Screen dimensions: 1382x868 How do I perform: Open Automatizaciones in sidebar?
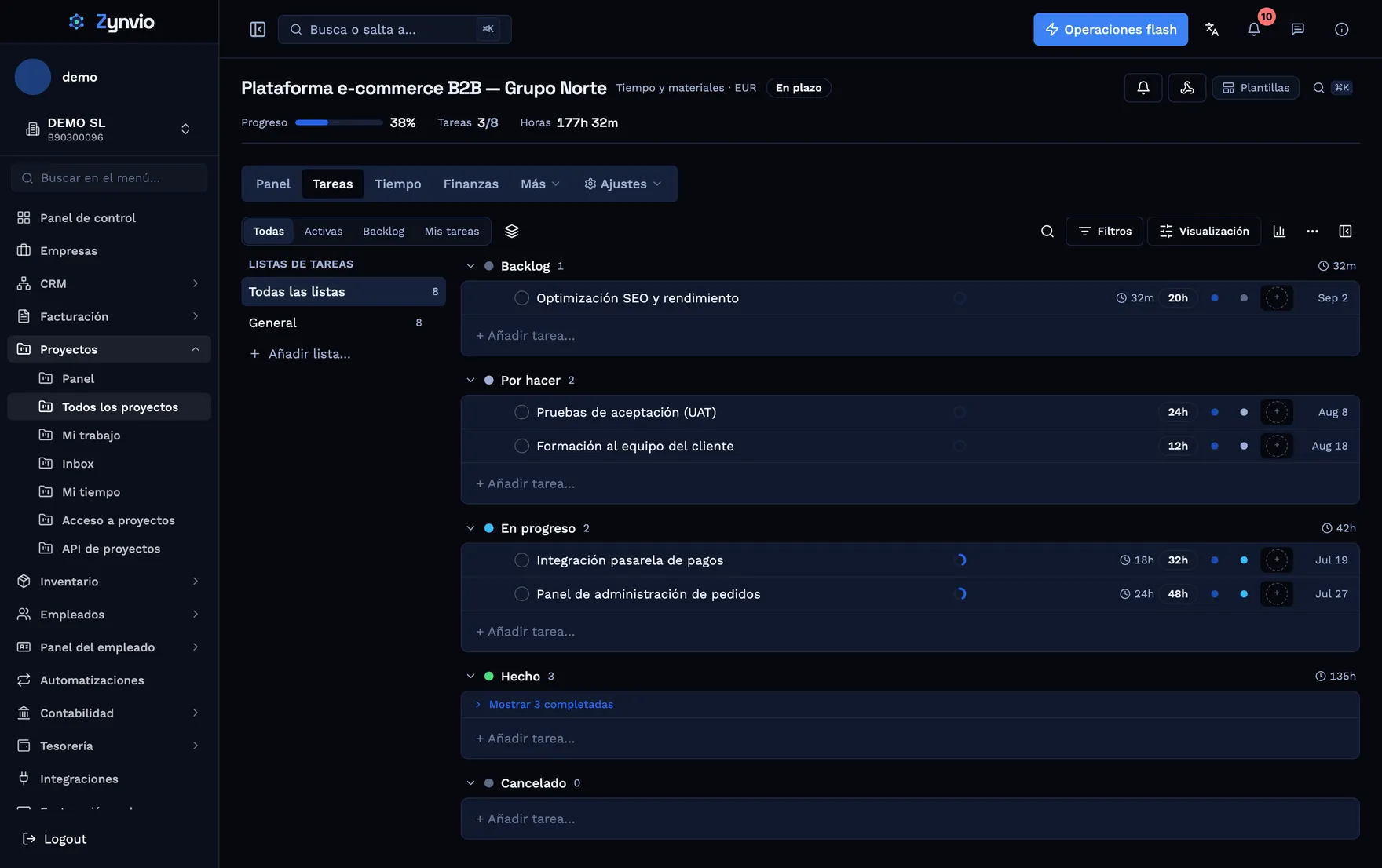[x=109, y=680]
